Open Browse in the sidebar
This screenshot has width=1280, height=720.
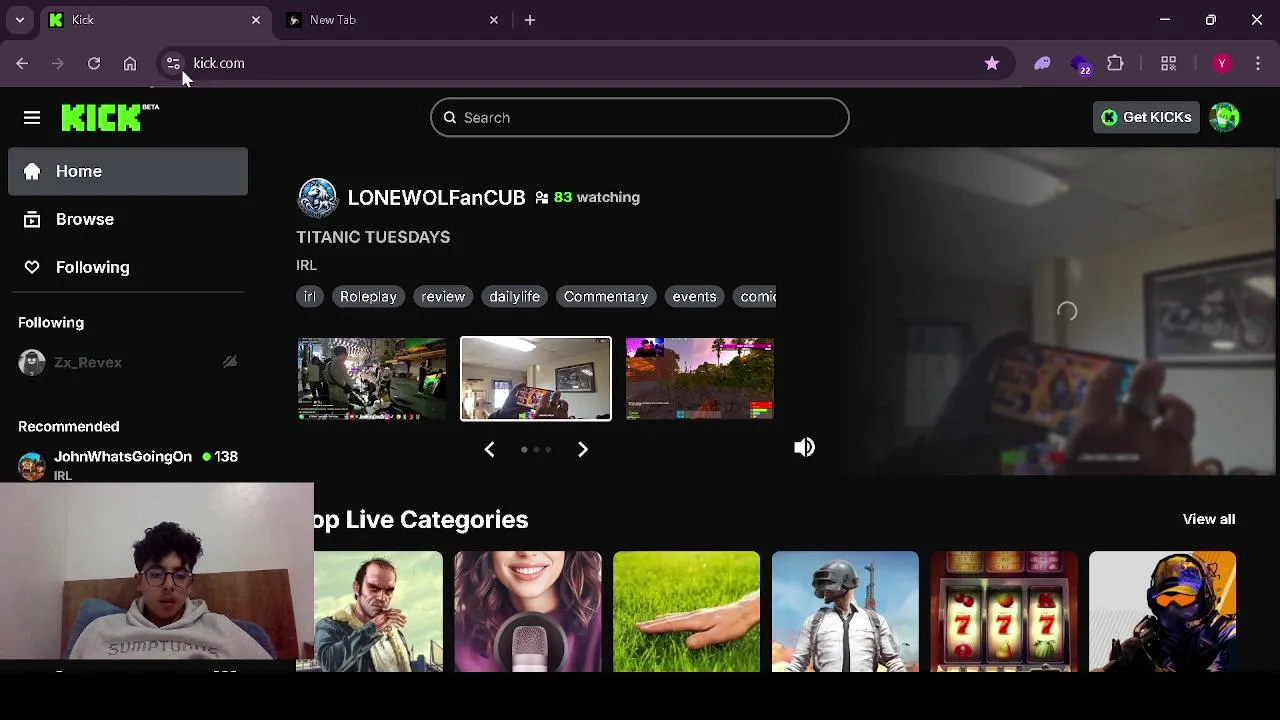click(128, 219)
